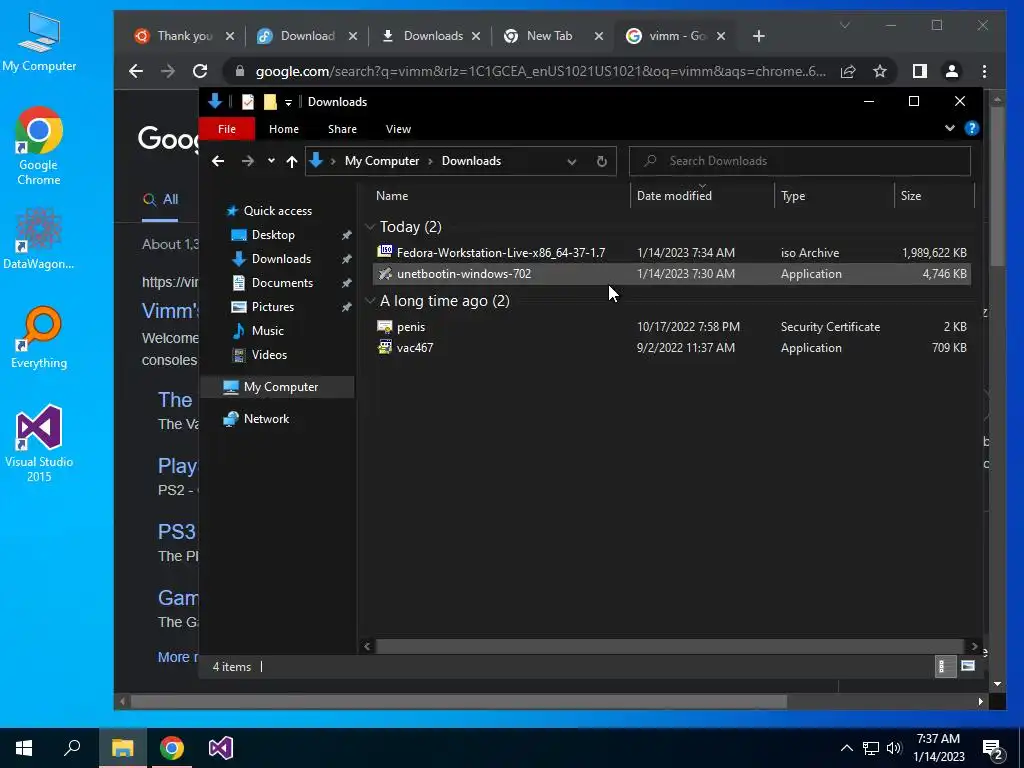1024x768 pixels.
Task: Open taskbar search magnifier
Action: pyautogui.click(x=72, y=748)
